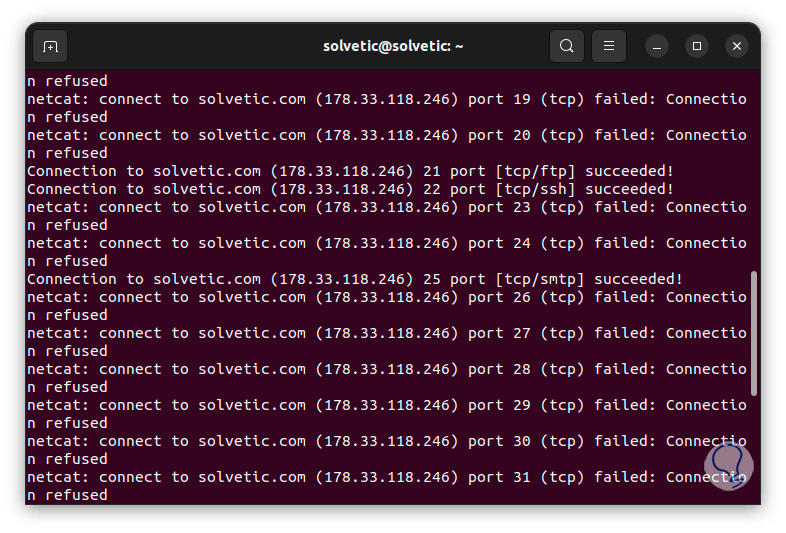Click the port 30 failed connection line

coord(386,441)
